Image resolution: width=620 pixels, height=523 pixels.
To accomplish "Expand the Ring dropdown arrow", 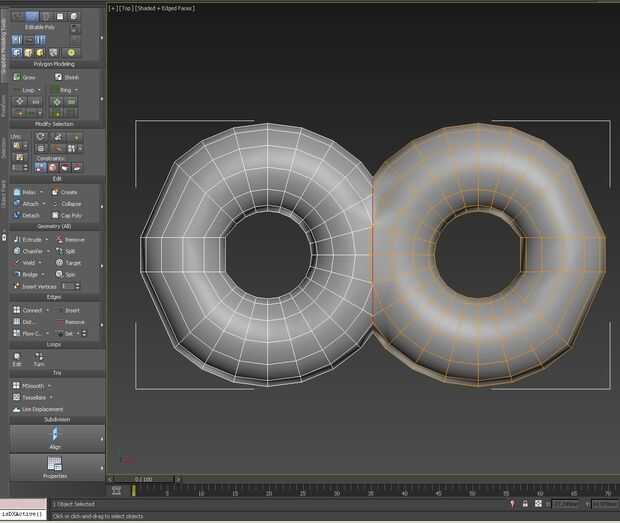I will coord(78,90).
